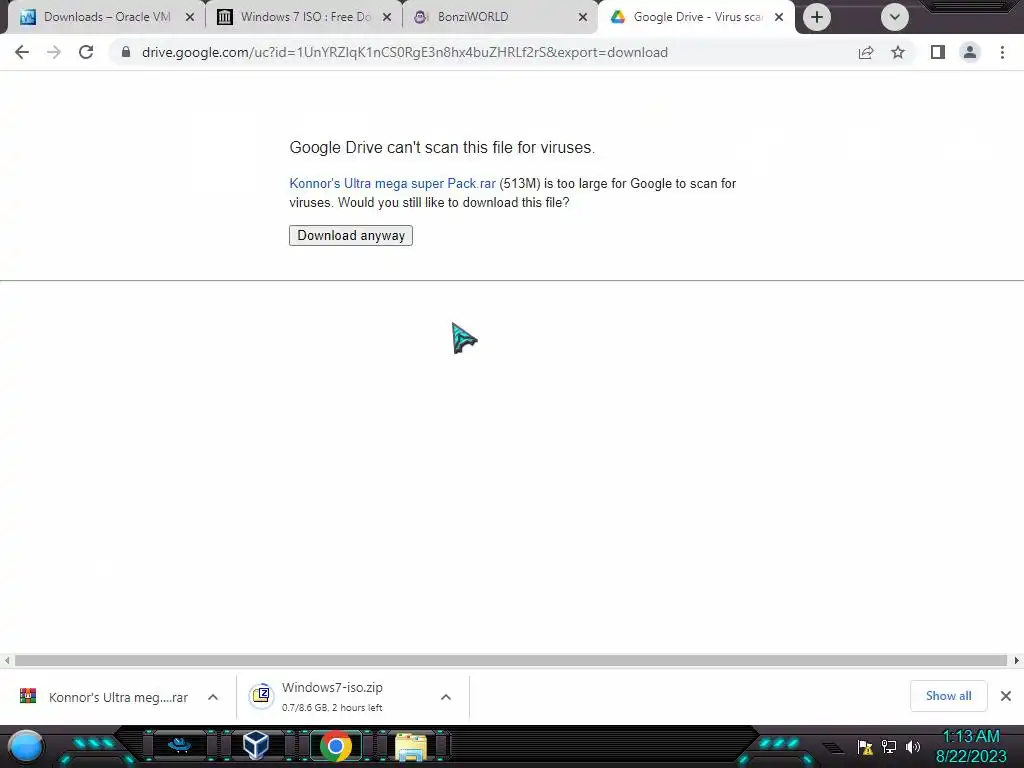Click the address bar URL
The width and height of the screenshot is (1024, 768).
(x=404, y=52)
